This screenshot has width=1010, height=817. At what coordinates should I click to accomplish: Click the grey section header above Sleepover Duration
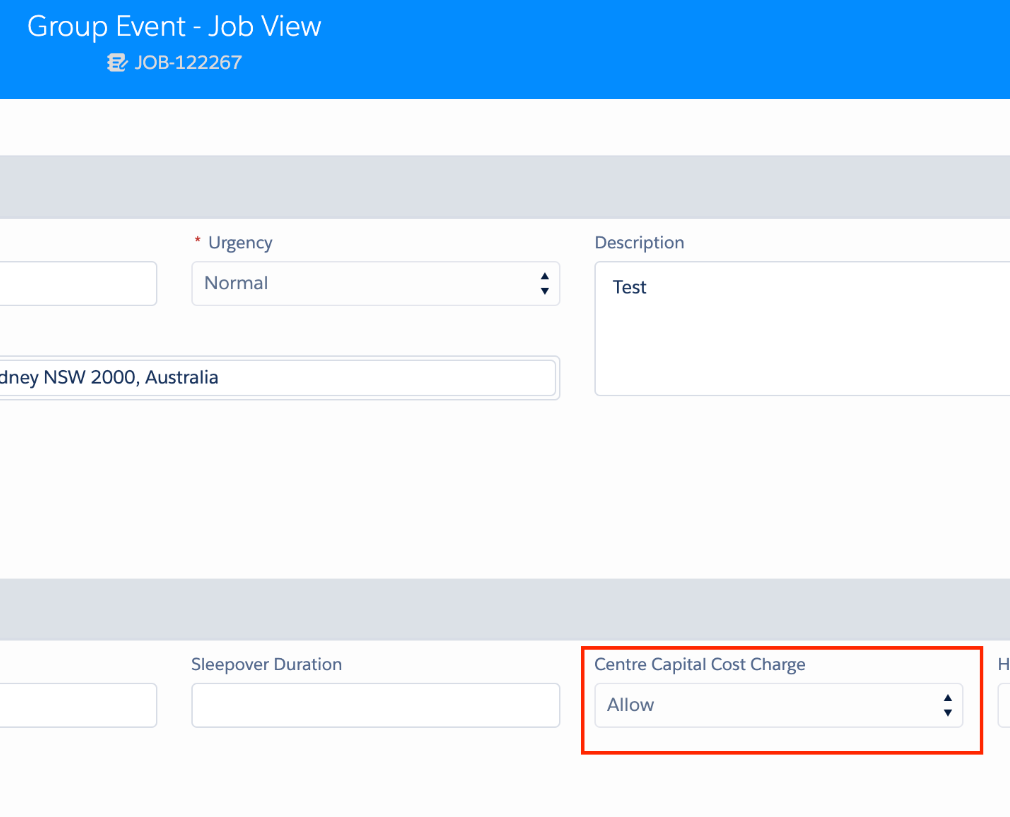click(504, 609)
